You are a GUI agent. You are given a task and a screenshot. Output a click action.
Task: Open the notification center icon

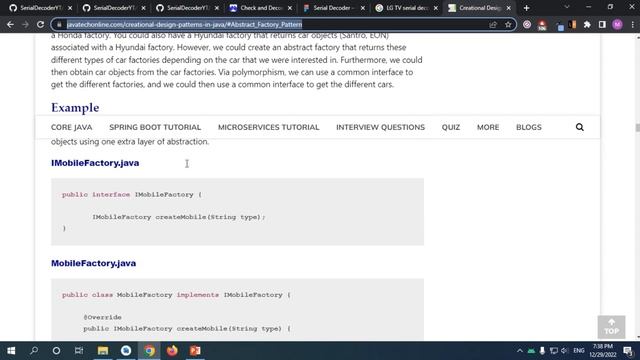tap(628, 351)
